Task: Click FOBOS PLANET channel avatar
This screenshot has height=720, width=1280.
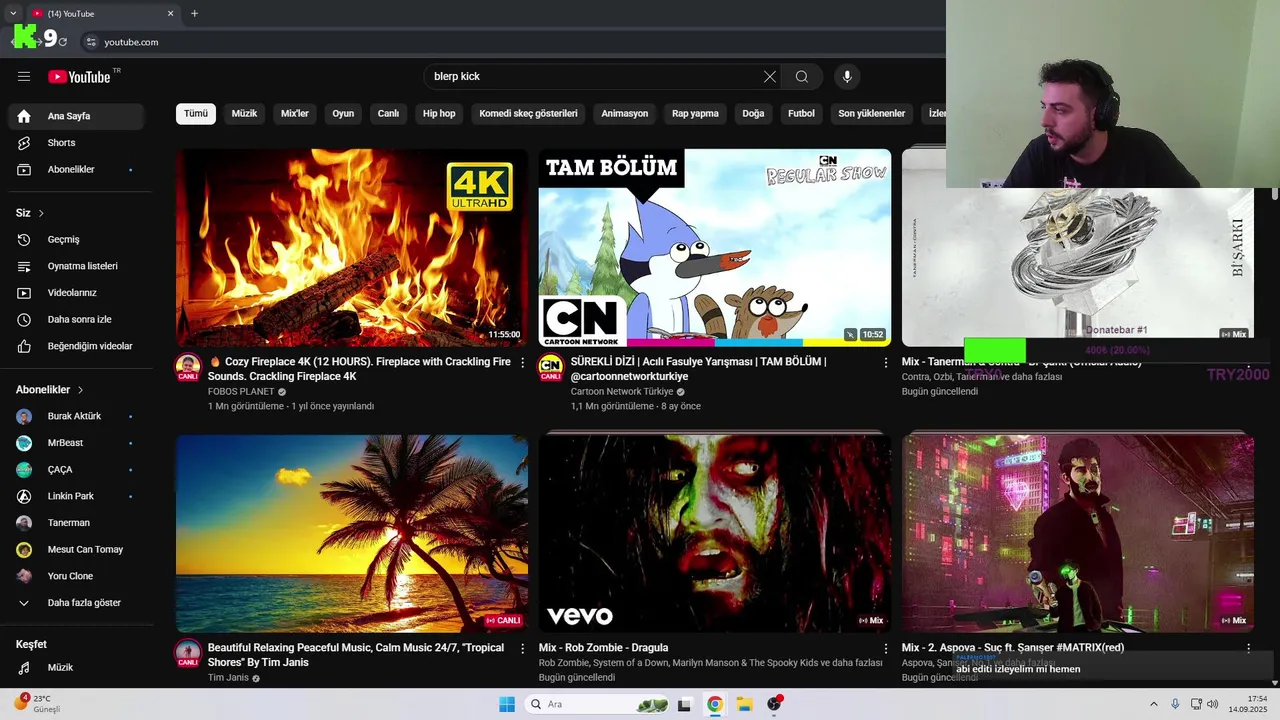Action: point(188,367)
